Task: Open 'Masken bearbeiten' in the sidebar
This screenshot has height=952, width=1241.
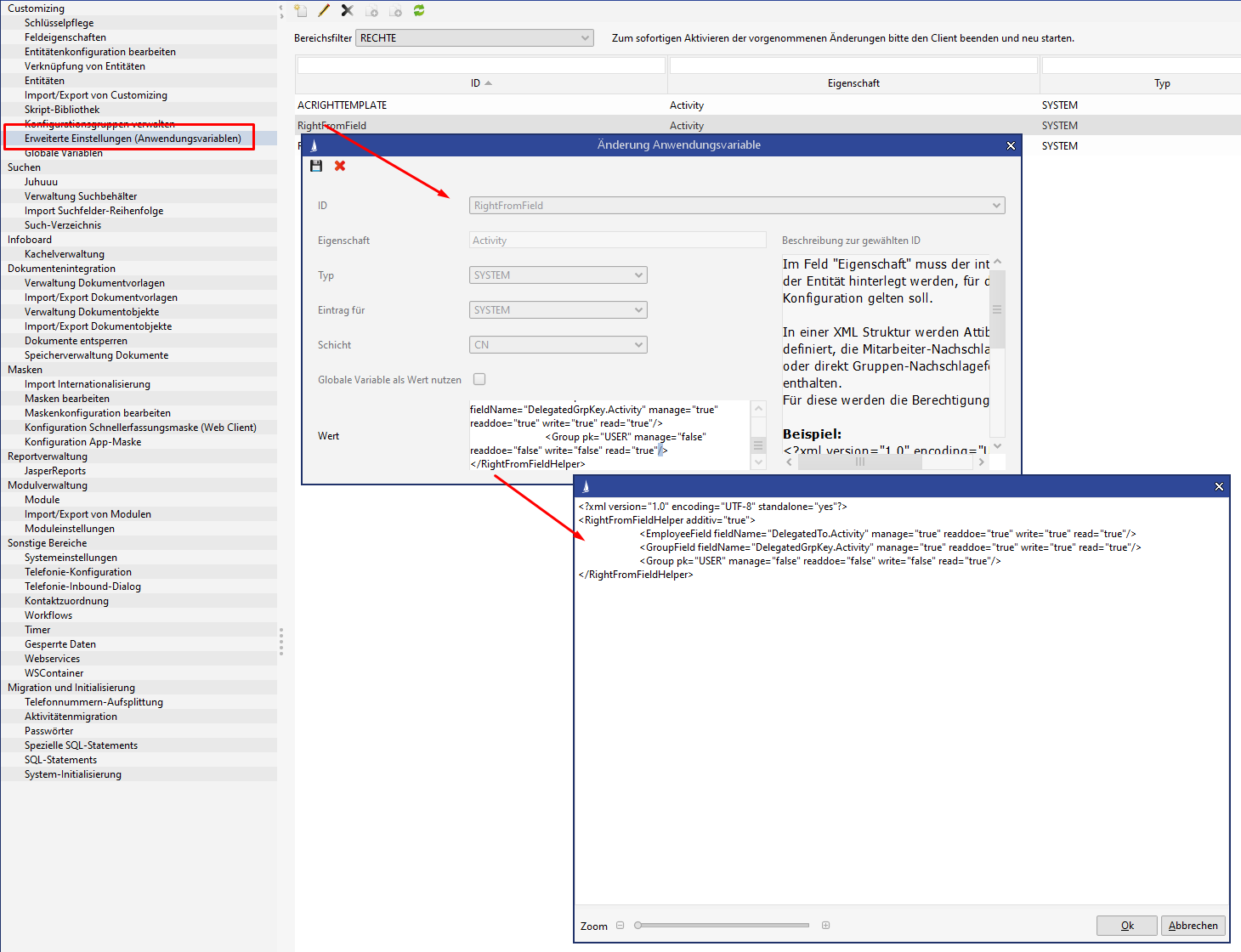Action: tap(67, 399)
